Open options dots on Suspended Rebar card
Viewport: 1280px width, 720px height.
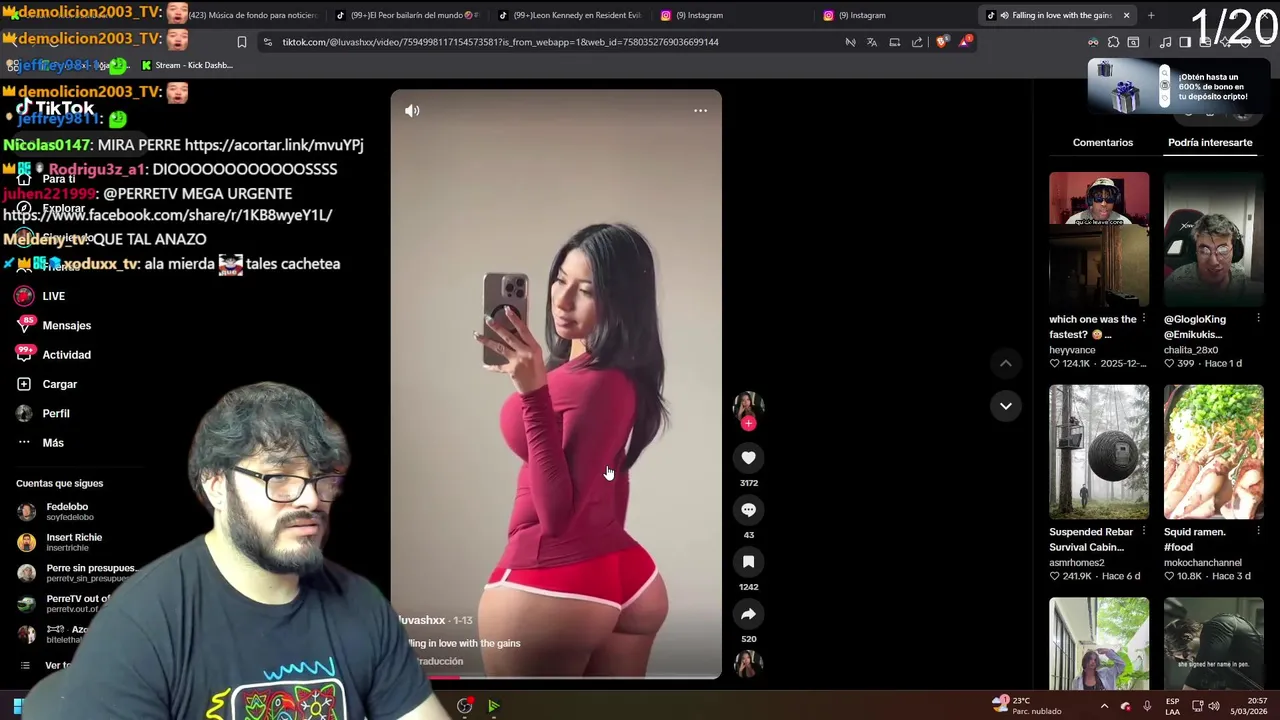point(1144,532)
